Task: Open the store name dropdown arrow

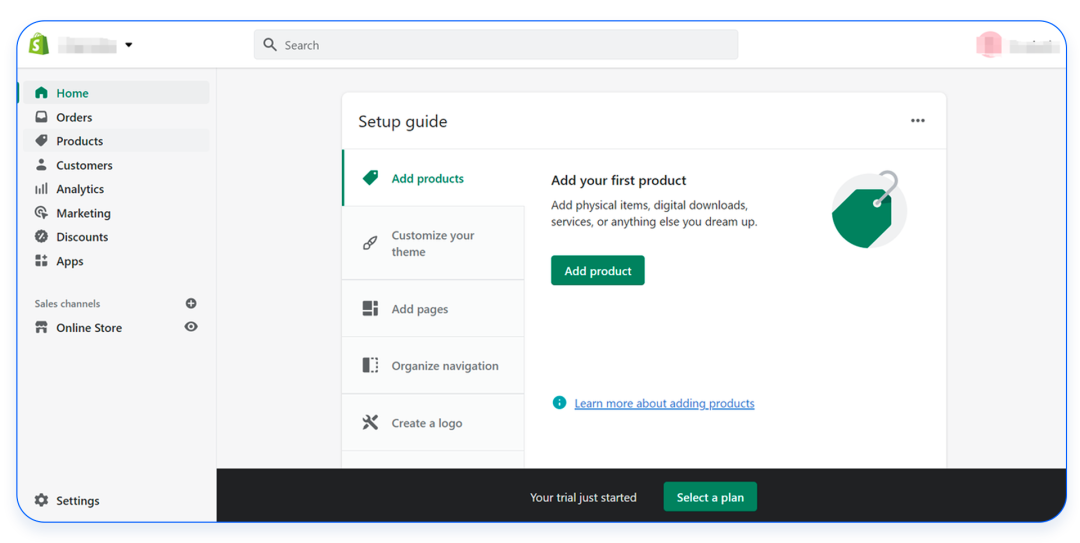Action: 129,45
